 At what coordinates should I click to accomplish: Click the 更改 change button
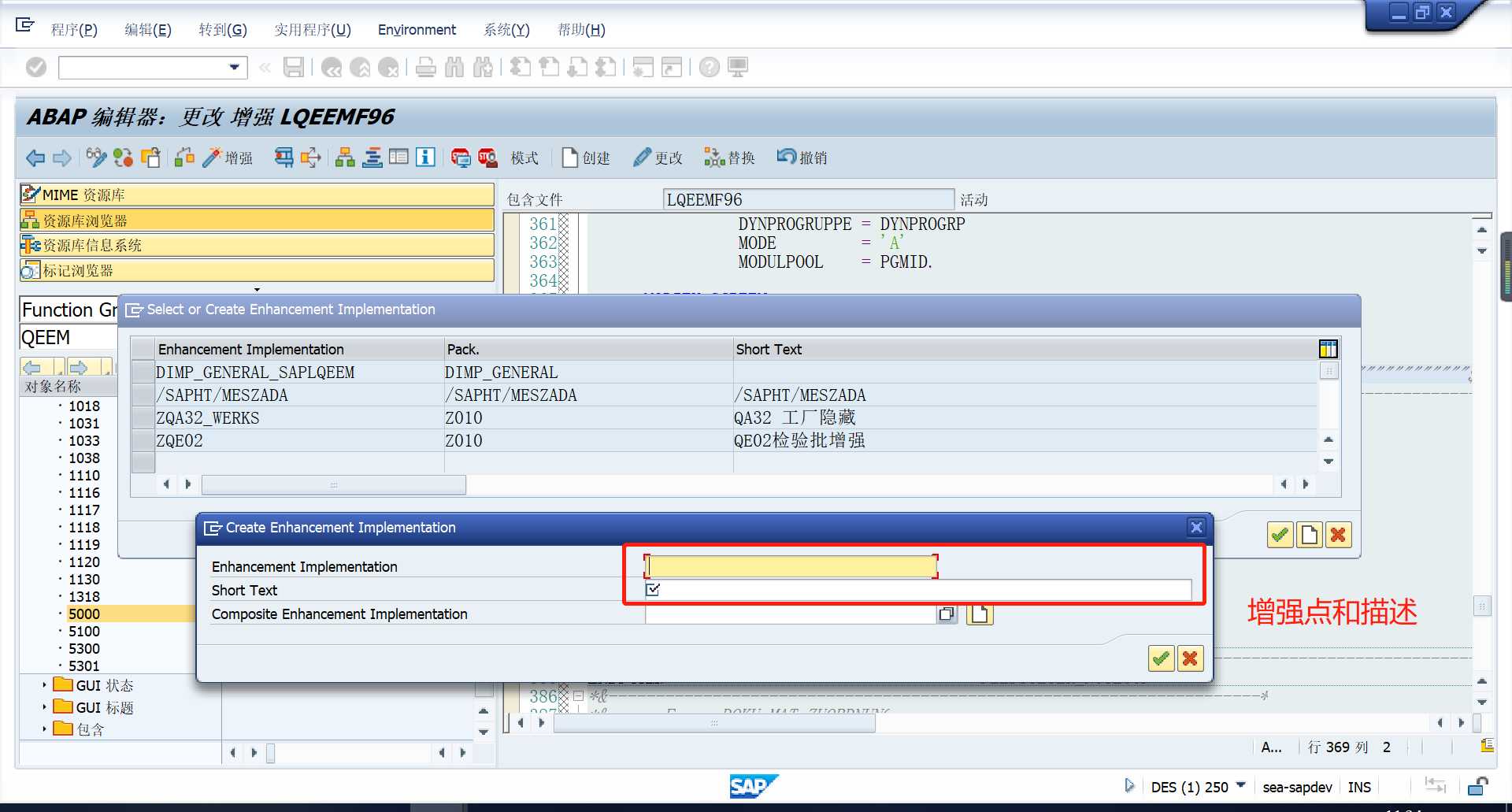coord(658,158)
